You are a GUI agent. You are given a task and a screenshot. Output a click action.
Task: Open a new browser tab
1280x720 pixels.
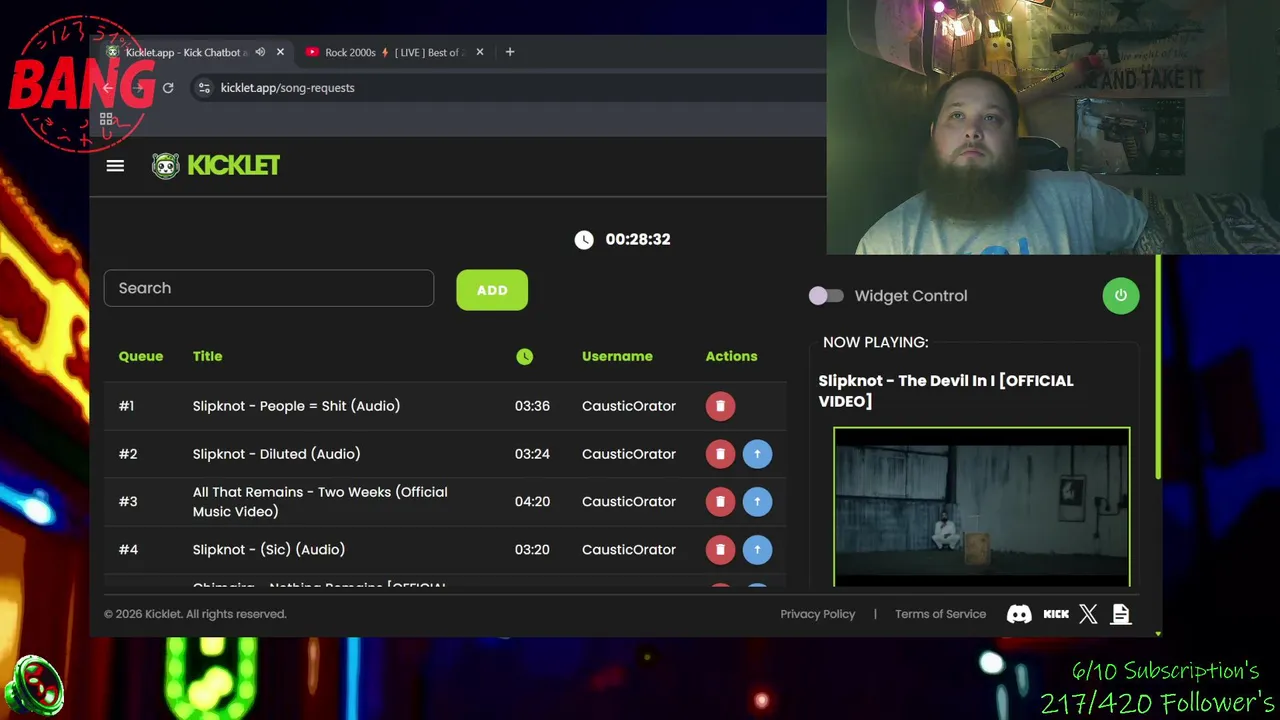(510, 52)
